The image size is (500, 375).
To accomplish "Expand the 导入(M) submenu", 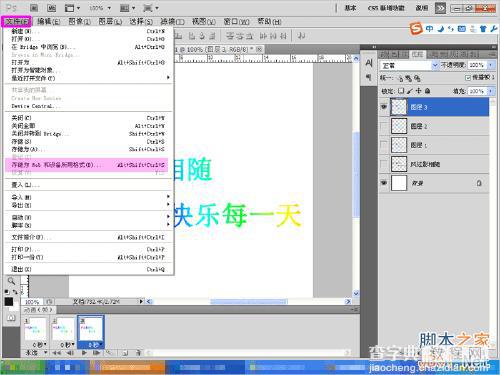I will (x=88, y=197).
